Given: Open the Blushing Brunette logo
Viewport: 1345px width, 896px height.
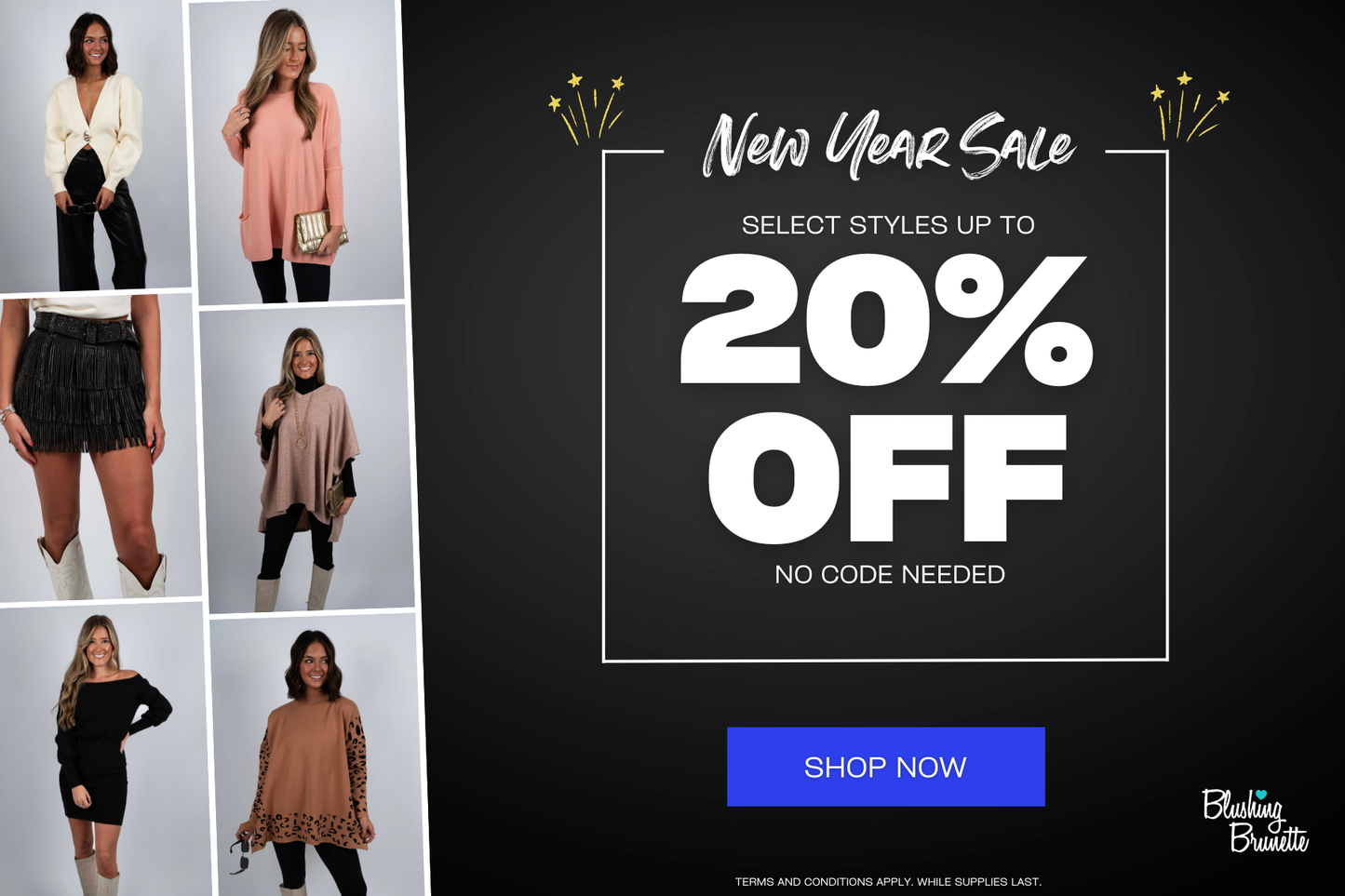Looking at the screenshot, I should 1255,821.
